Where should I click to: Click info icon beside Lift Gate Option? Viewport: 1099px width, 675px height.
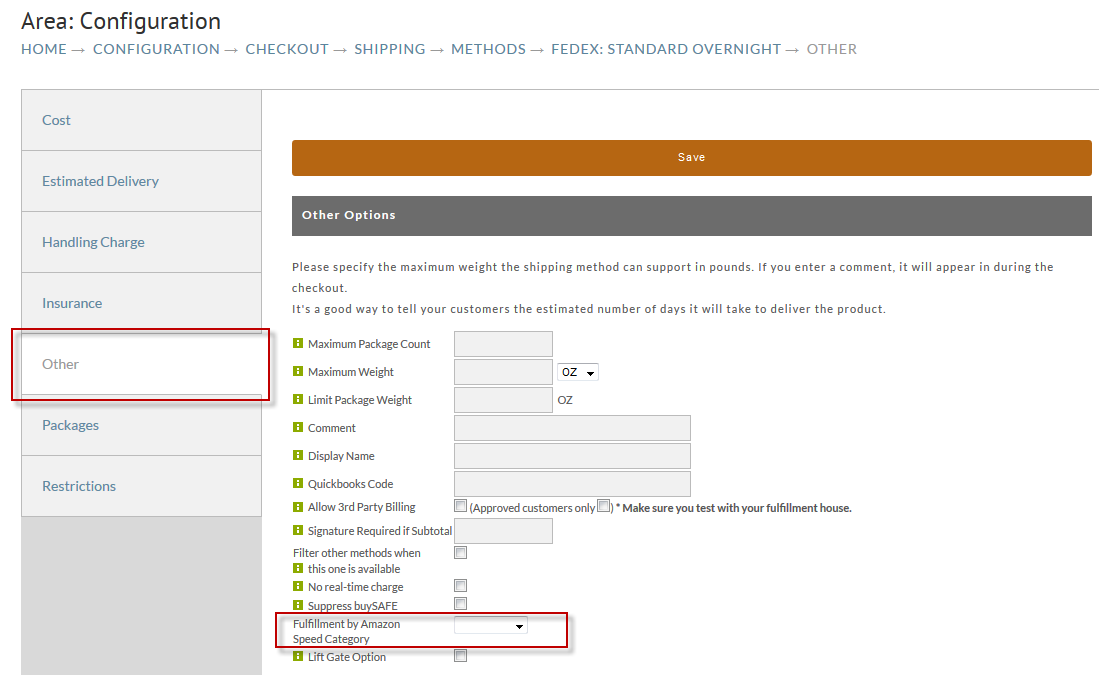(x=298, y=657)
